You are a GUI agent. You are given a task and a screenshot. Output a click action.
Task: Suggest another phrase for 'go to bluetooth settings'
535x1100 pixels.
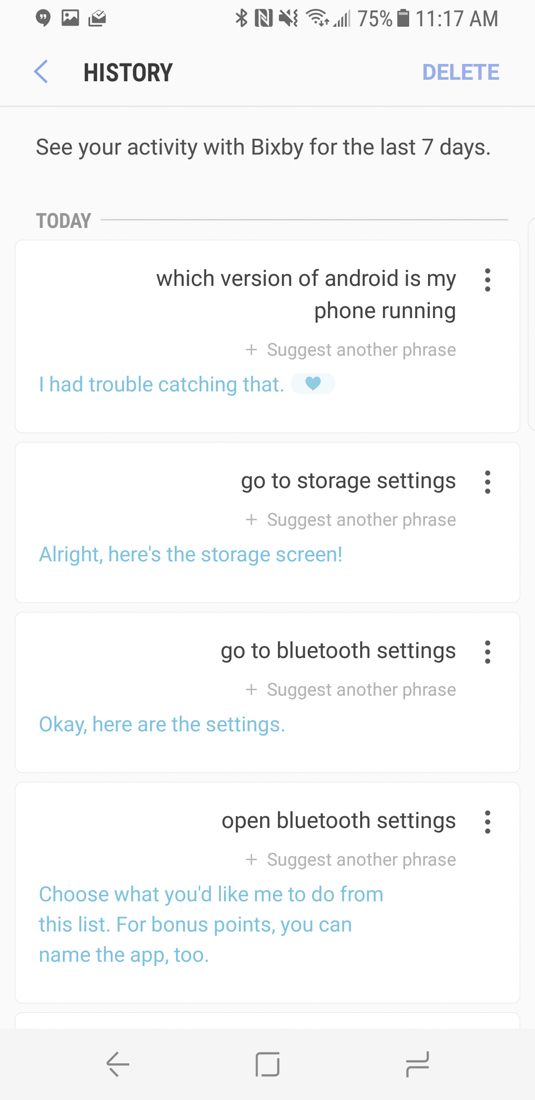click(351, 690)
